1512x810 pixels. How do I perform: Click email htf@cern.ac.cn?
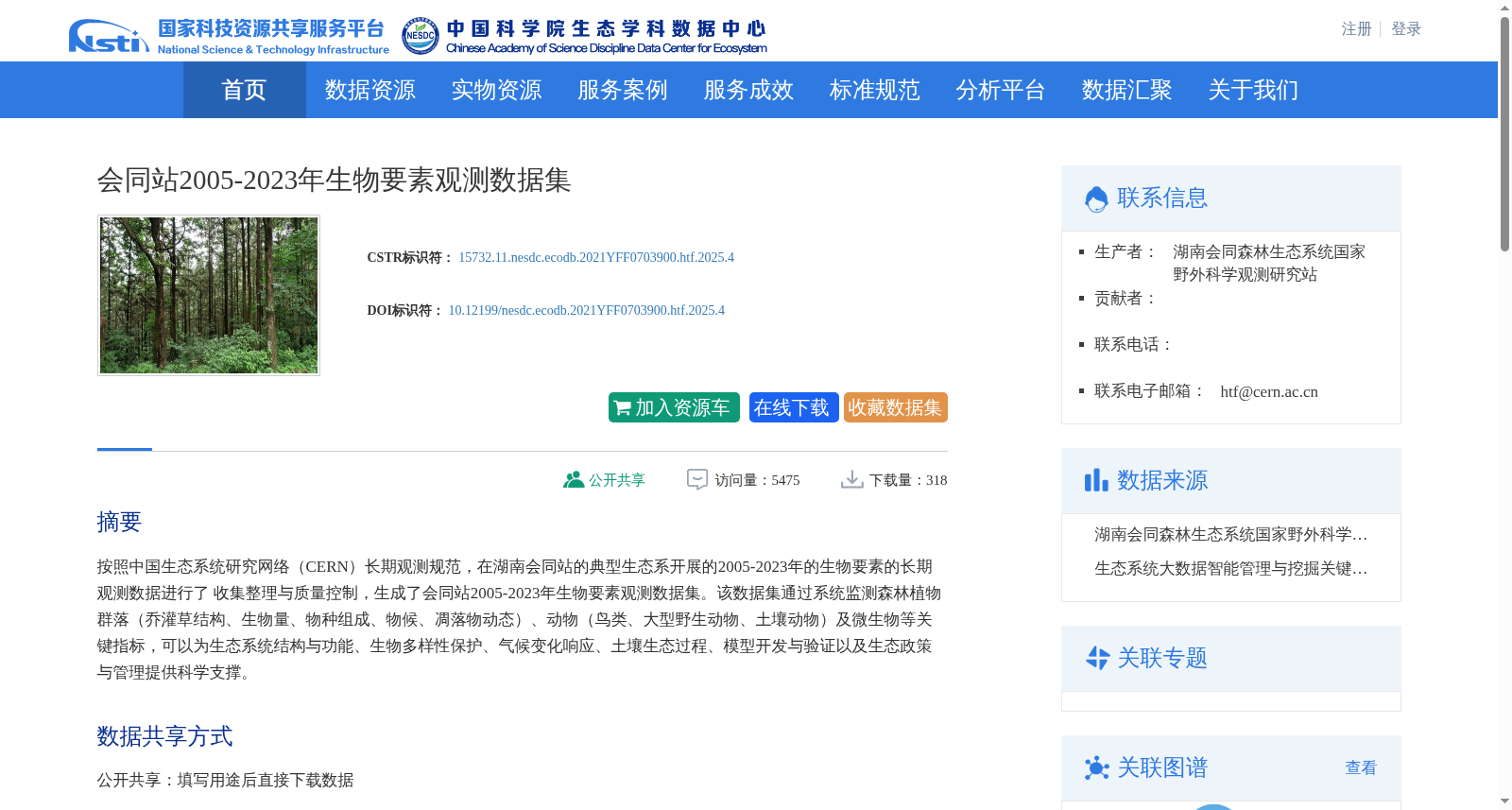1269,391
